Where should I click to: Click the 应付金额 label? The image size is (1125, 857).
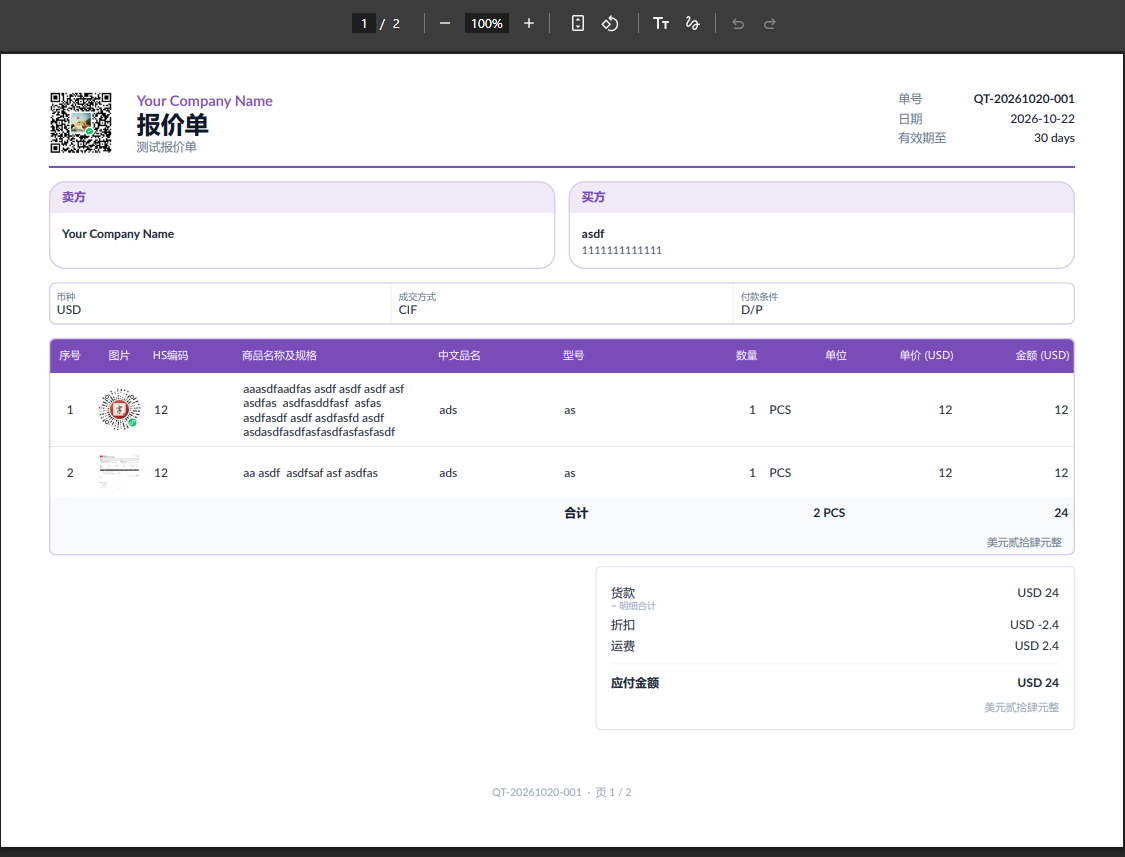click(635, 683)
